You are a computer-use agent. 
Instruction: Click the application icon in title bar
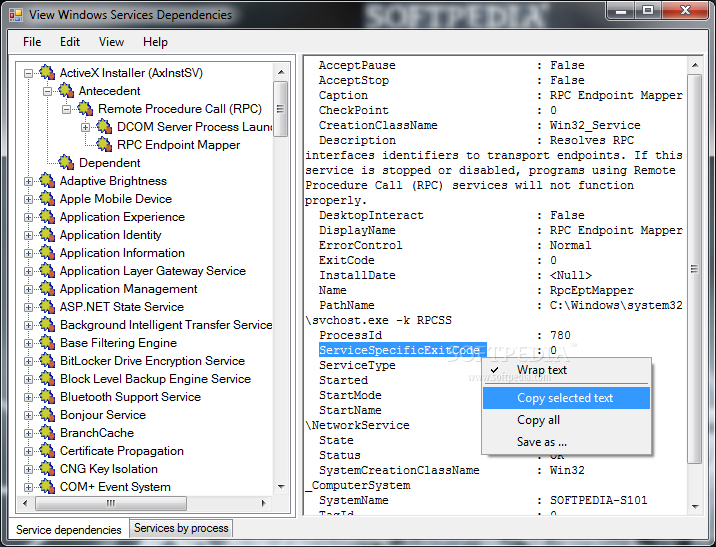point(16,15)
